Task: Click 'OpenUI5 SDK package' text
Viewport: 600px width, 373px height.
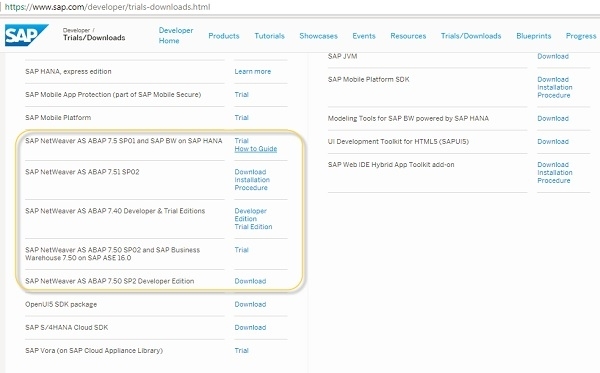Action: 61,305
